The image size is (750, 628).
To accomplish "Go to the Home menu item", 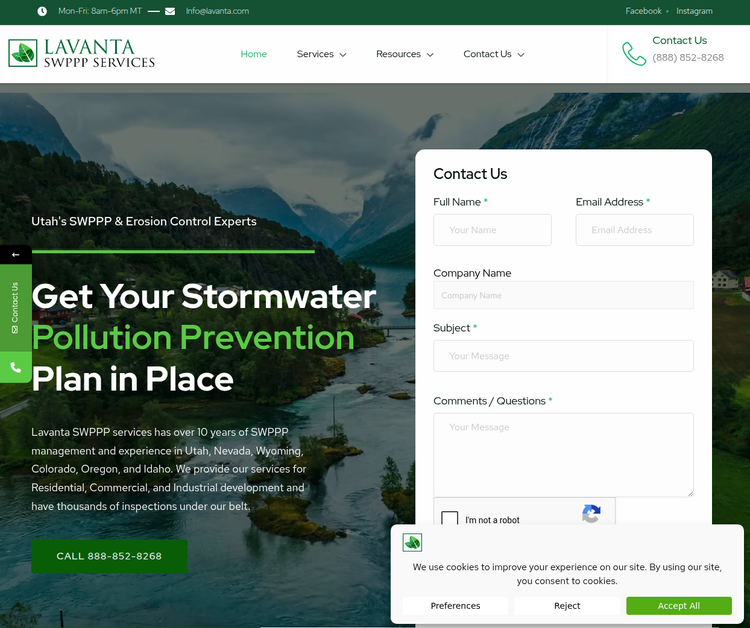I will tap(254, 54).
